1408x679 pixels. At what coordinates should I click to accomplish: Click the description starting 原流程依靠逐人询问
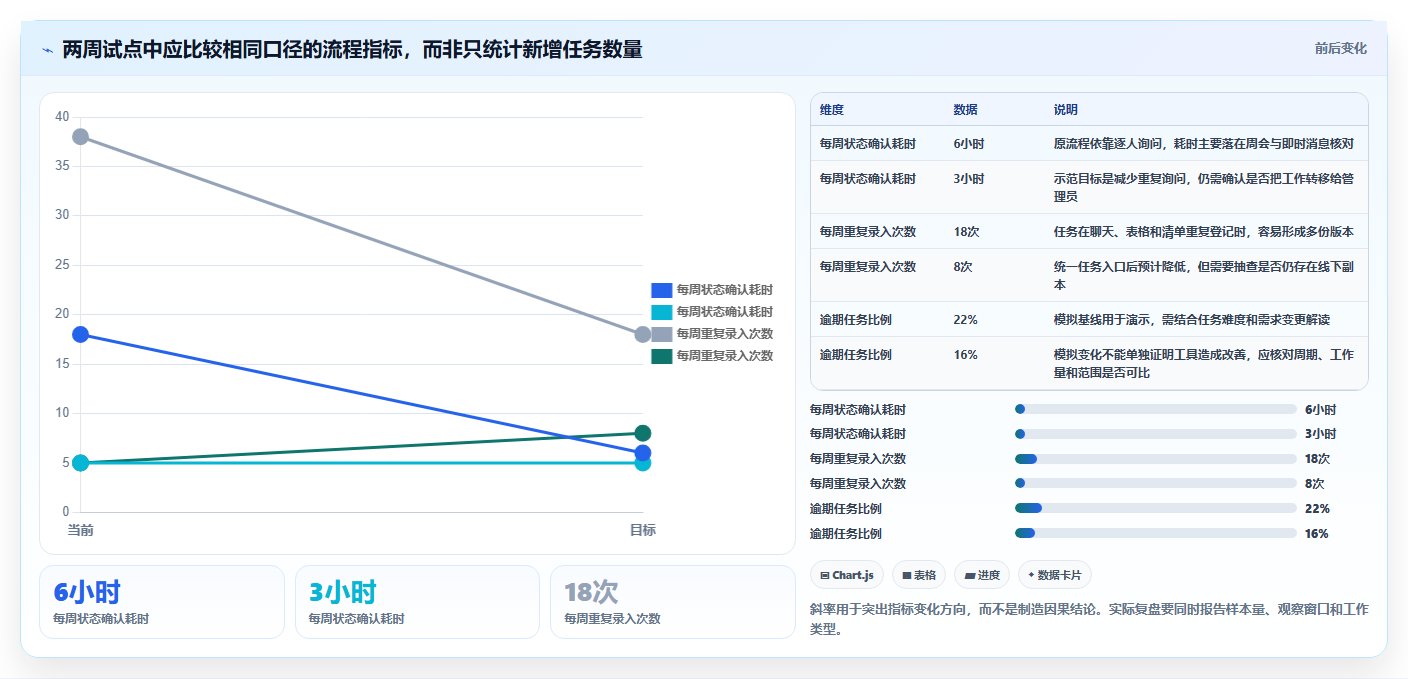tap(1204, 144)
